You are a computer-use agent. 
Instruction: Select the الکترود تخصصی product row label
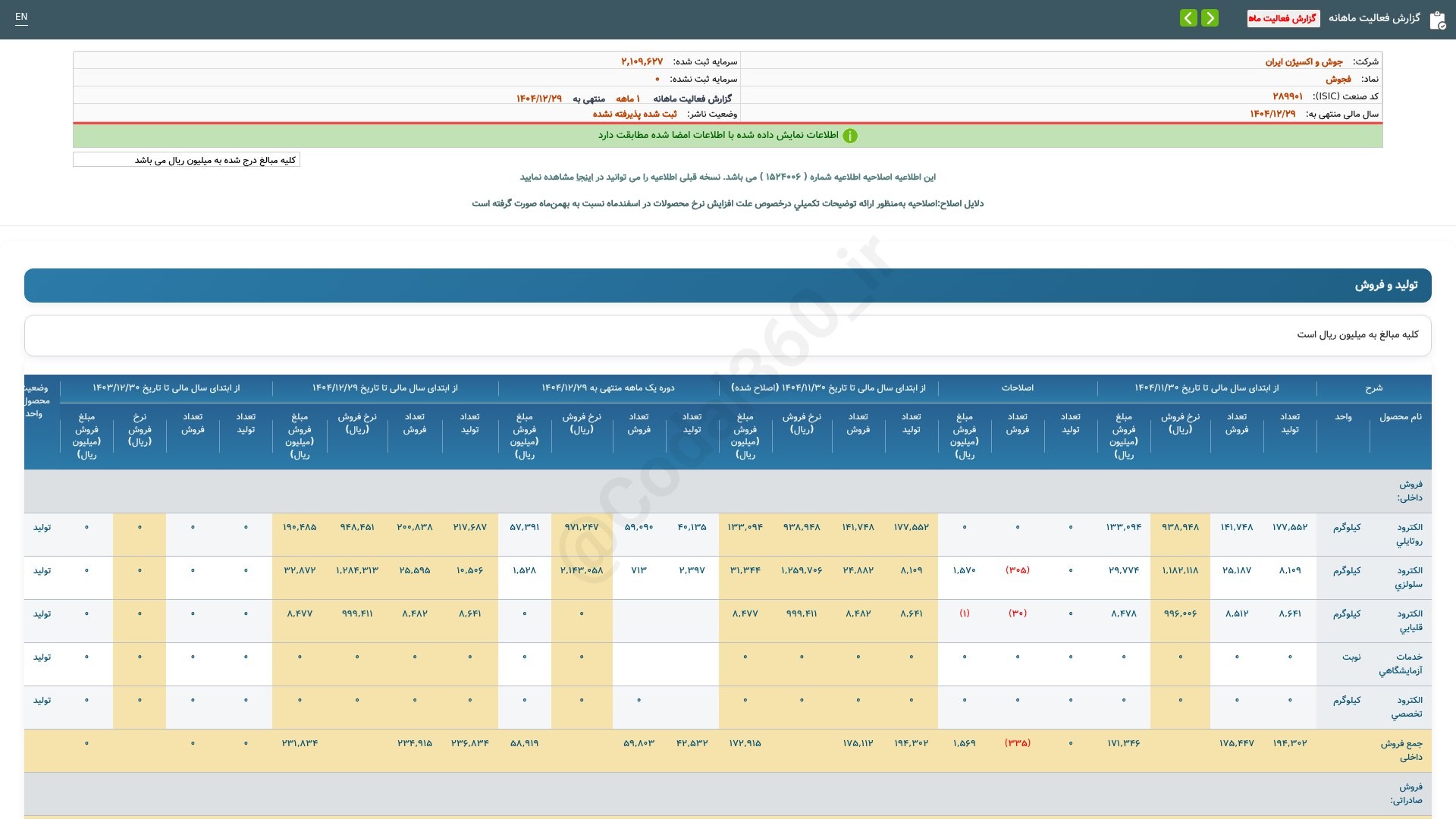click(1407, 708)
